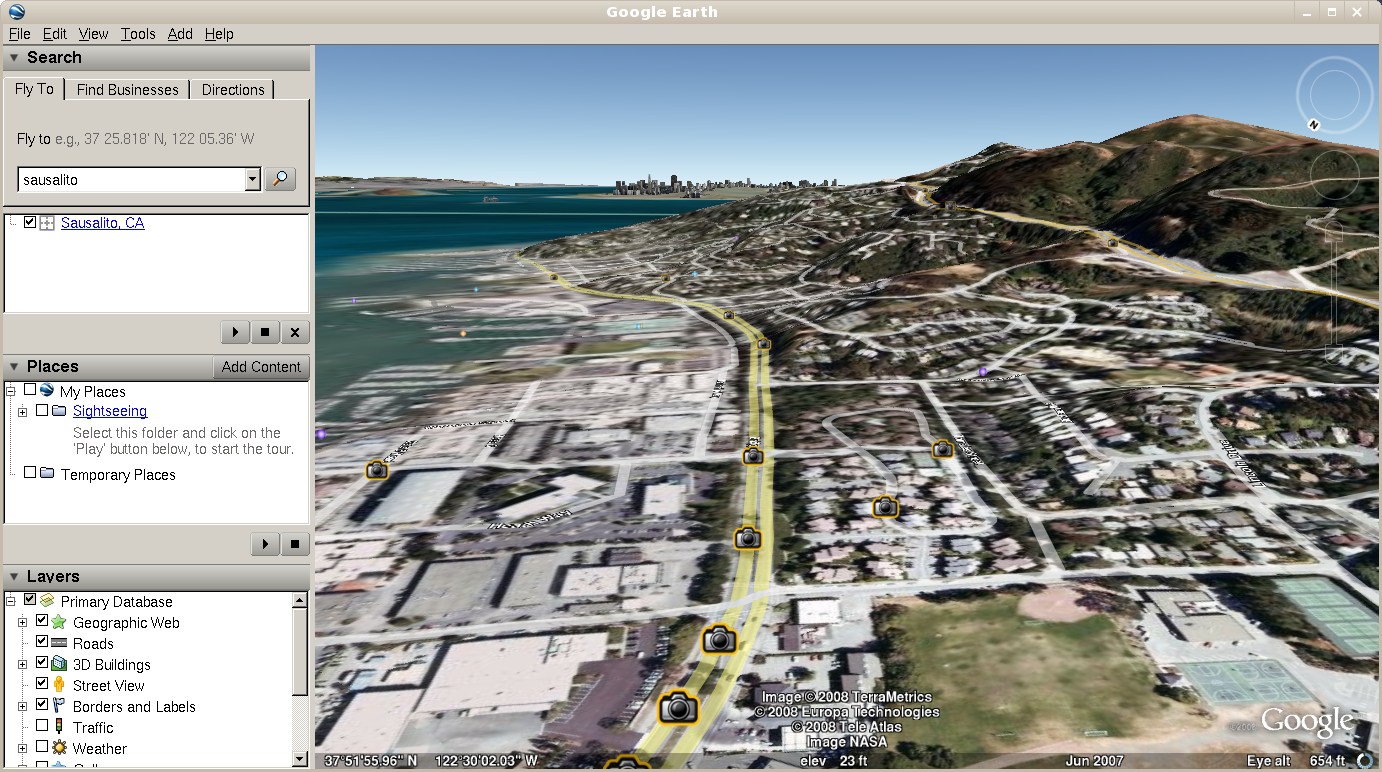1382x772 pixels.
Task: Expand the Geographic Web node
Action: 23,623
